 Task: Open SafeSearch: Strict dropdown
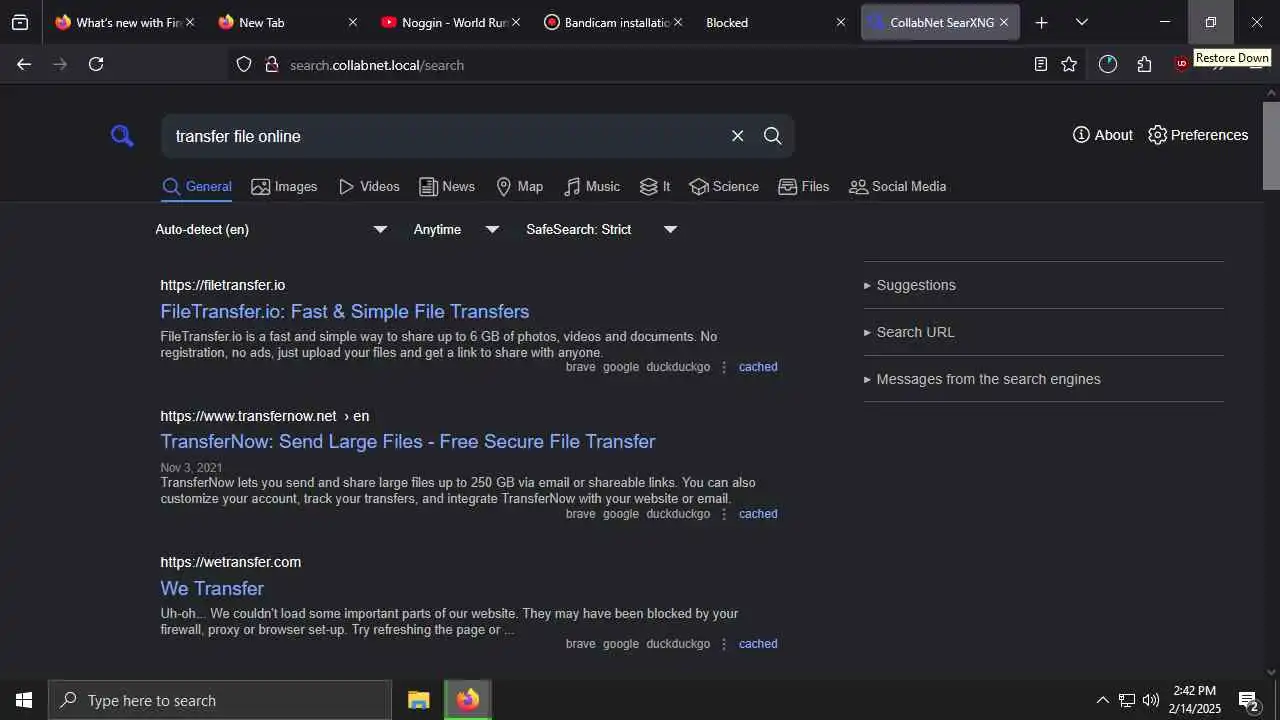pyautogui.click(x=602, y=229)
